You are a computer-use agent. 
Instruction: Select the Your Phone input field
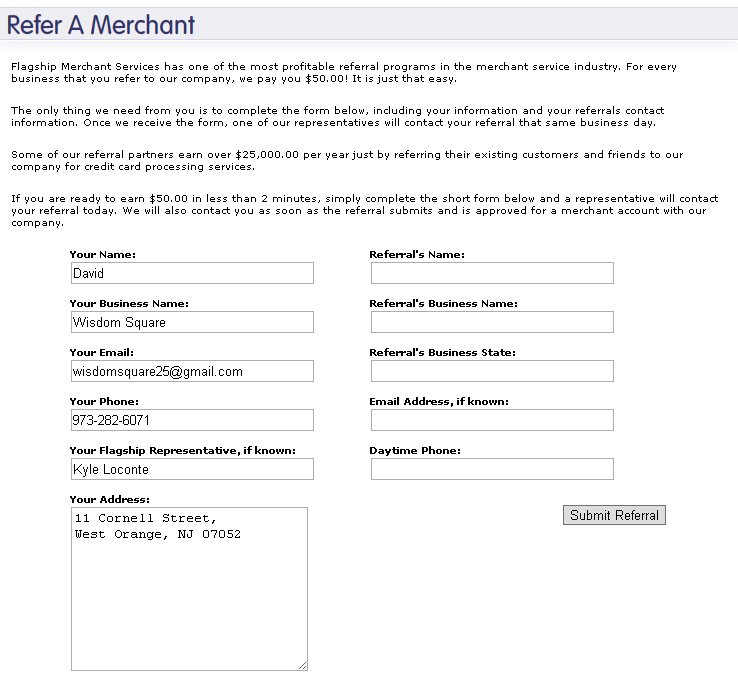coord(191,420)
